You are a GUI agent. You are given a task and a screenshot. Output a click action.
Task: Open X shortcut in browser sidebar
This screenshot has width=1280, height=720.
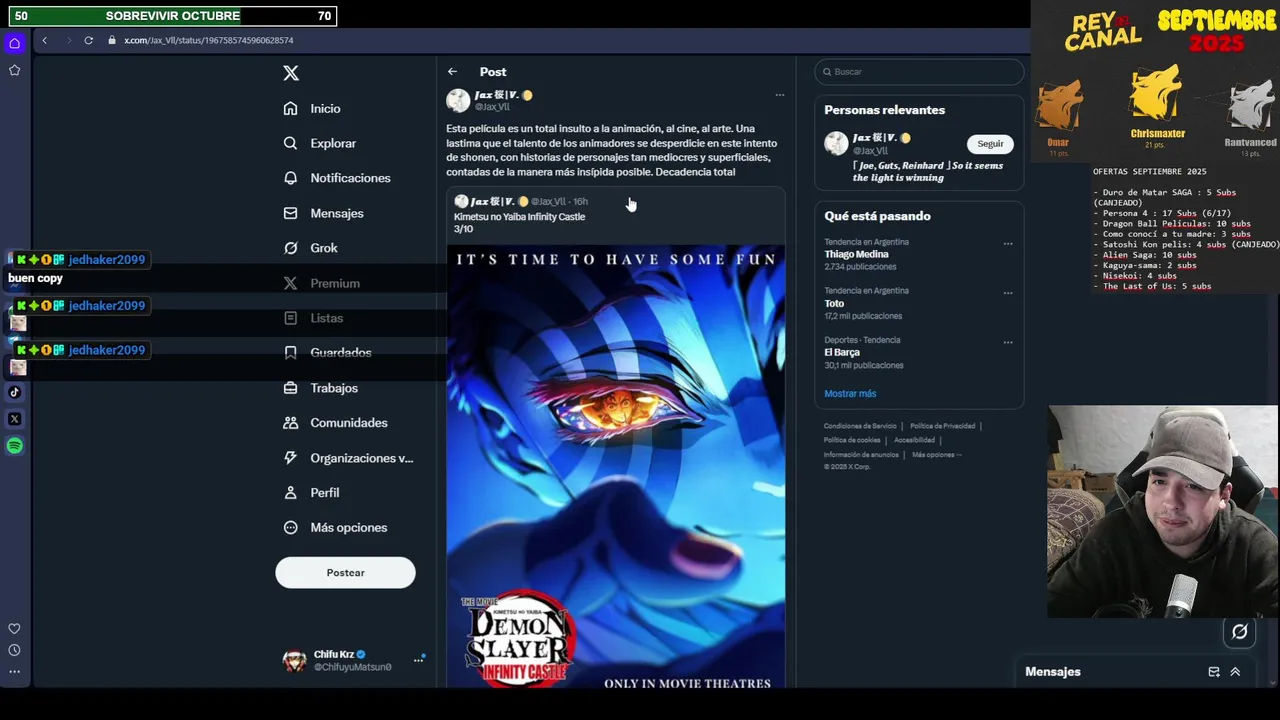pyautogui.click(x=14, y=419)
